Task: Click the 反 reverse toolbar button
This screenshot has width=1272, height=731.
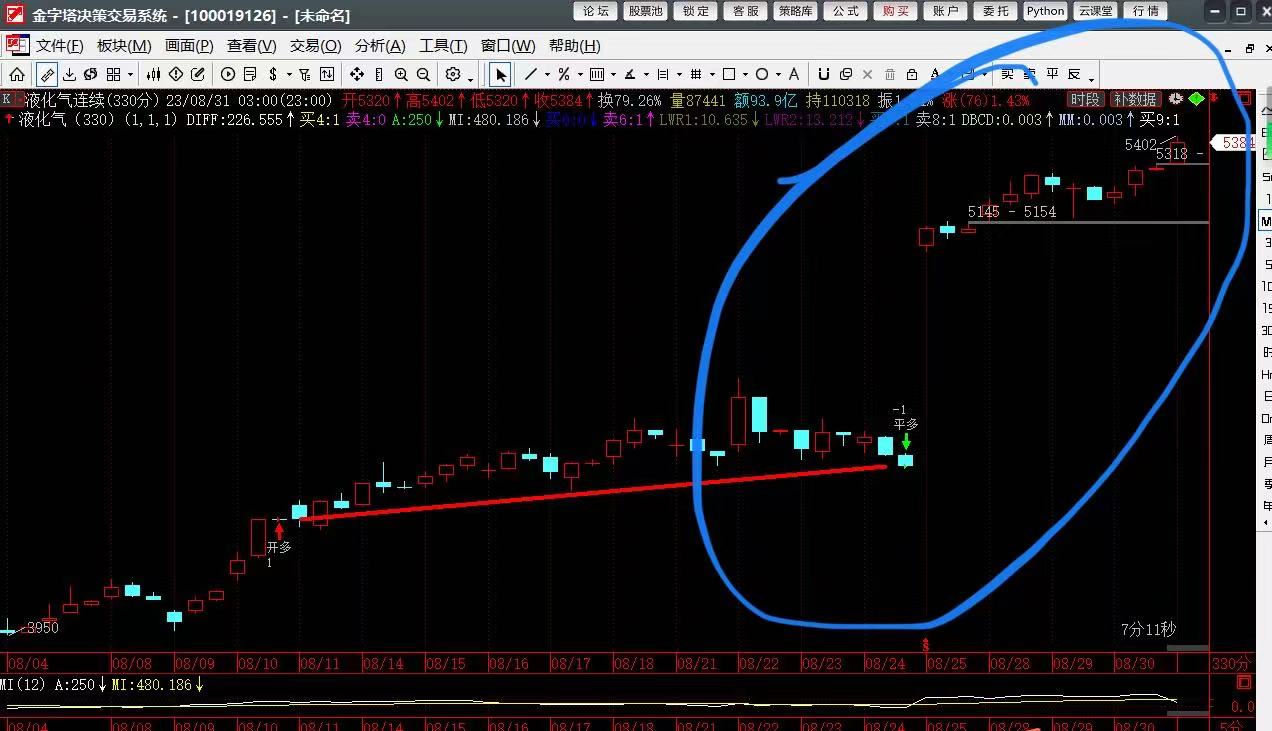Action: click(1074, 74)
